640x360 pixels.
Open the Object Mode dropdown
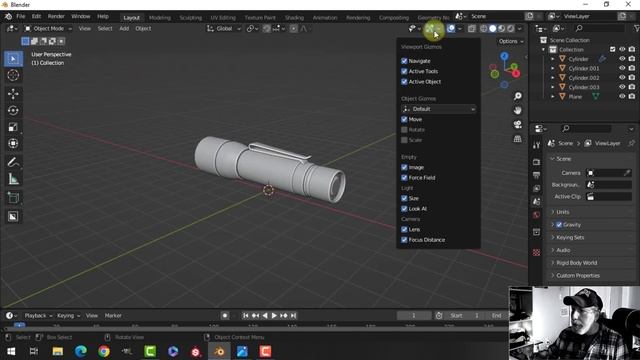[x=48, y=29]
